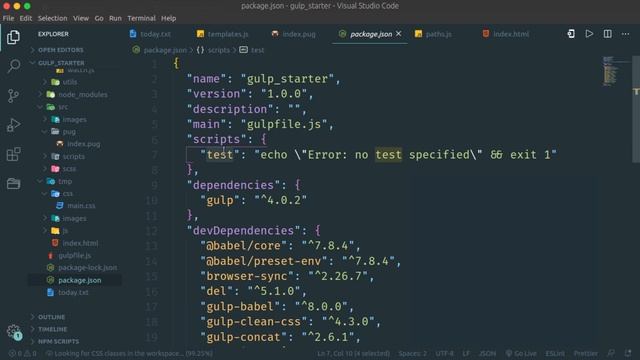Run the file with play icon
The image size is (640, 360).
[589, 34]
